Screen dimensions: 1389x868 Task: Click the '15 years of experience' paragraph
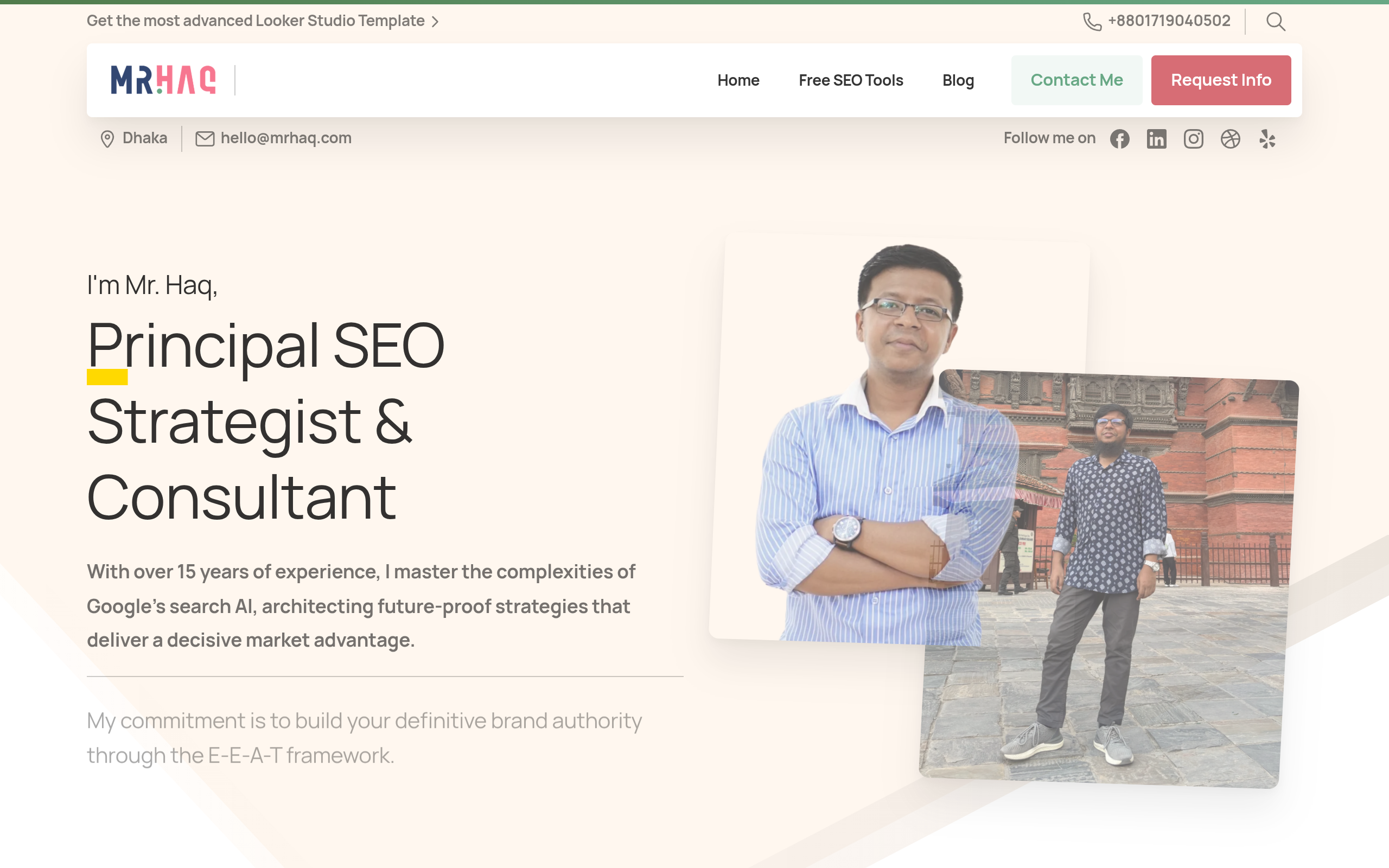[x=361, y=605]
